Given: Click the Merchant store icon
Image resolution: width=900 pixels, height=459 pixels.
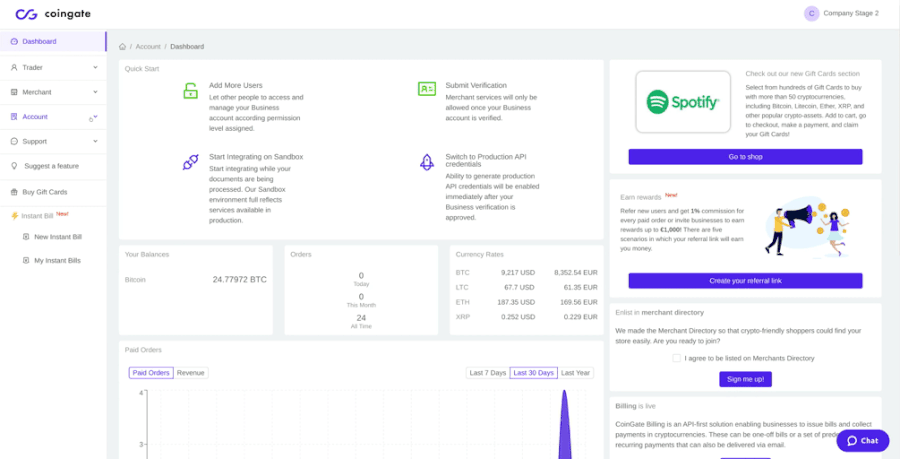Looking at the screenshot, I should tap(14, 92).
